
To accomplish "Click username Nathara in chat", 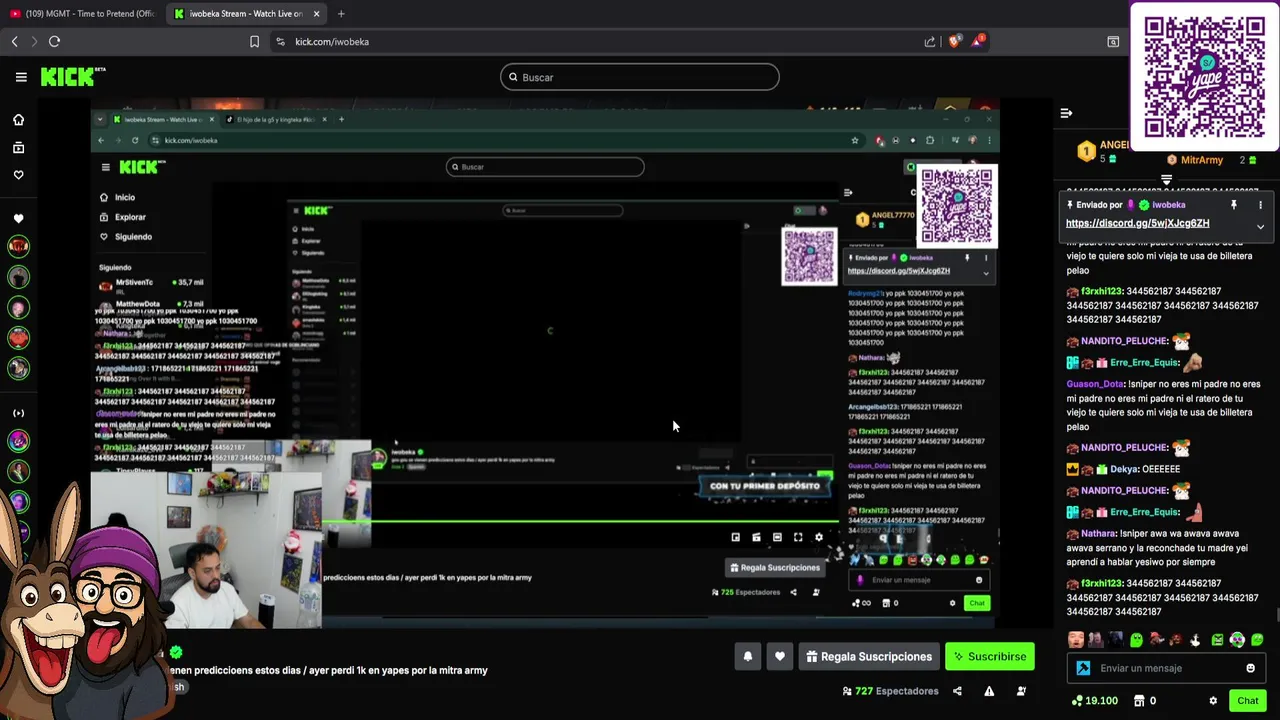I will pos(1098,534).
